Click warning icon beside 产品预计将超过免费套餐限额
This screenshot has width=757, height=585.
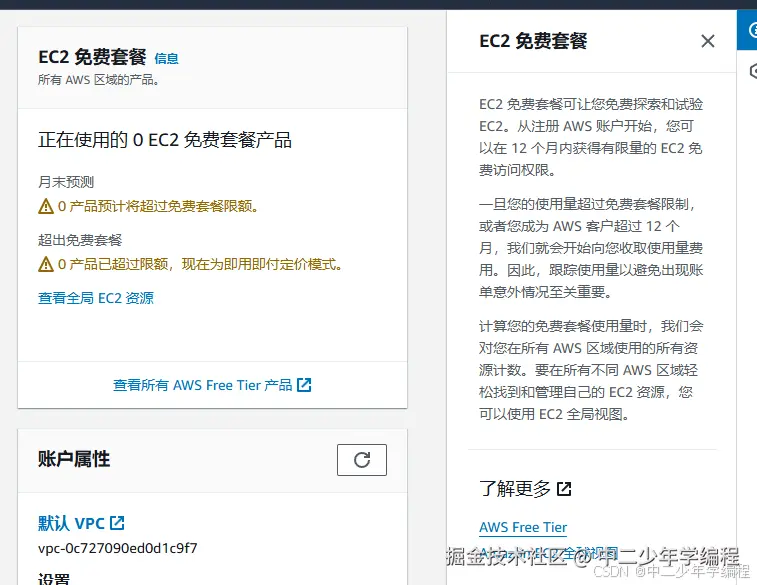[x=46, y=206]
